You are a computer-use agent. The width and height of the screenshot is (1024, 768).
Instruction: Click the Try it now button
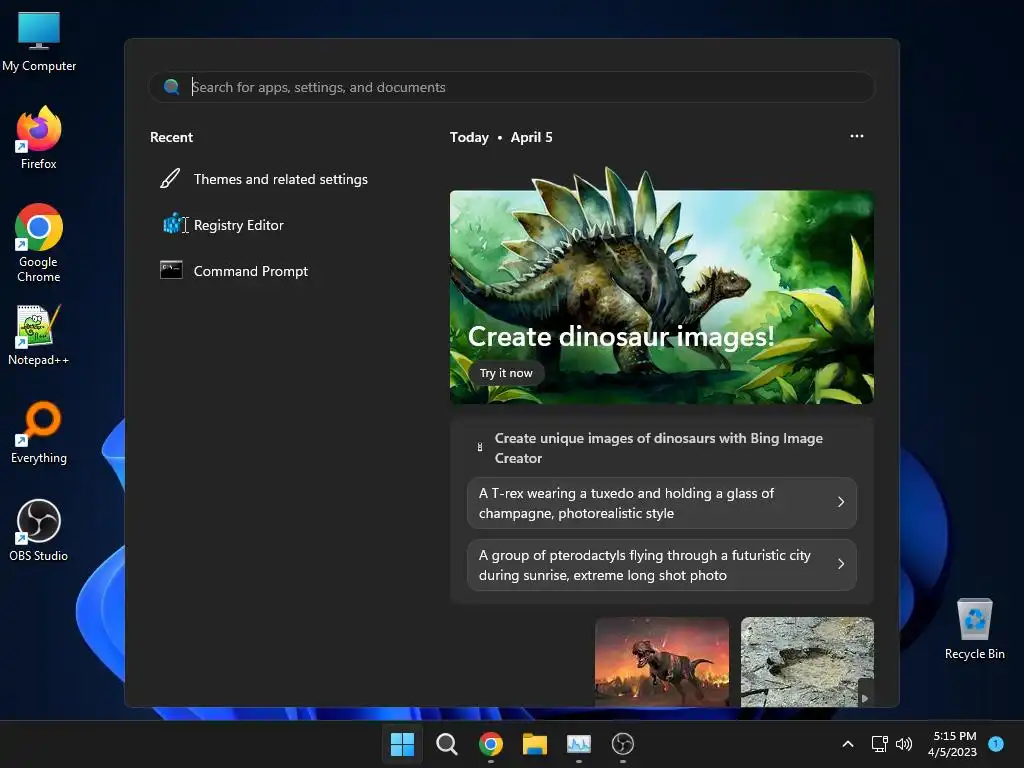506,373
